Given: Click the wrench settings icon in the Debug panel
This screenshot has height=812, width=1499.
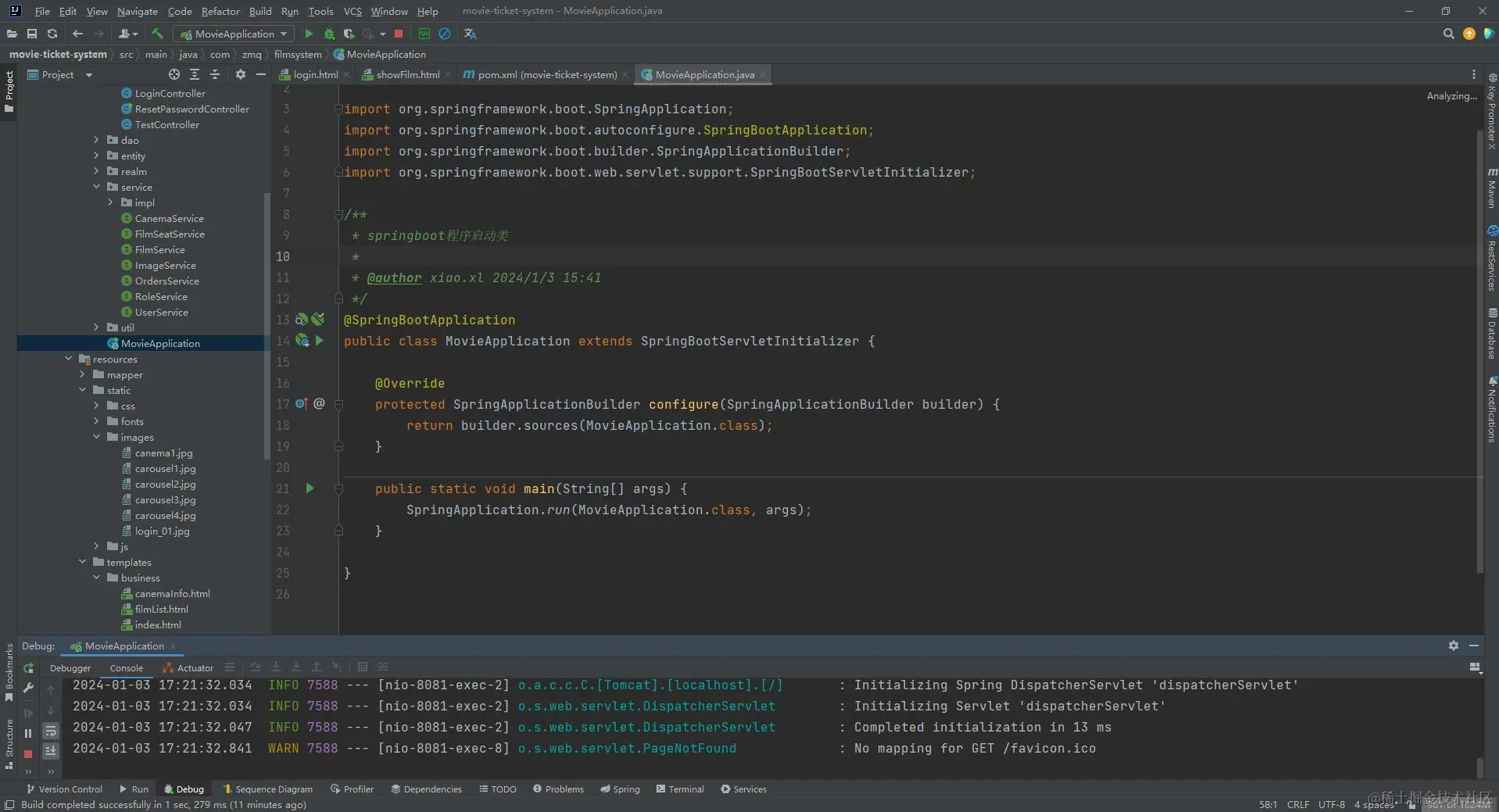Looking at the screenshot, I should (28, 688).
